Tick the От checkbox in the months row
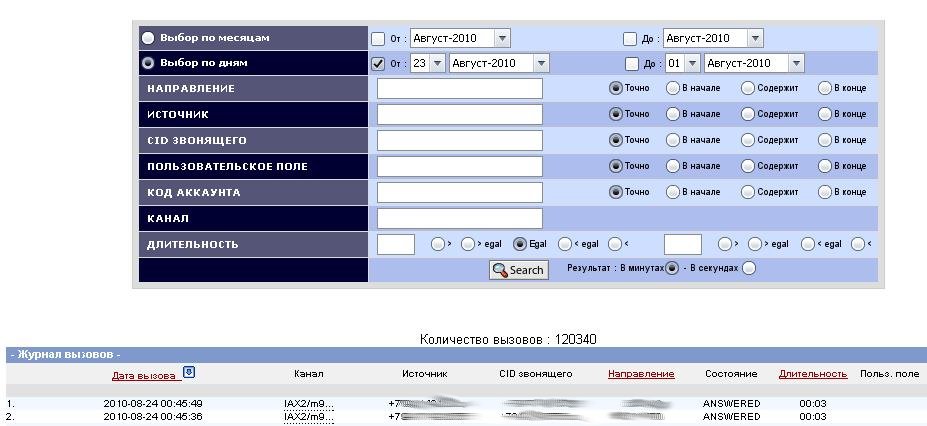927x426 pixels. tap(378, 39)
